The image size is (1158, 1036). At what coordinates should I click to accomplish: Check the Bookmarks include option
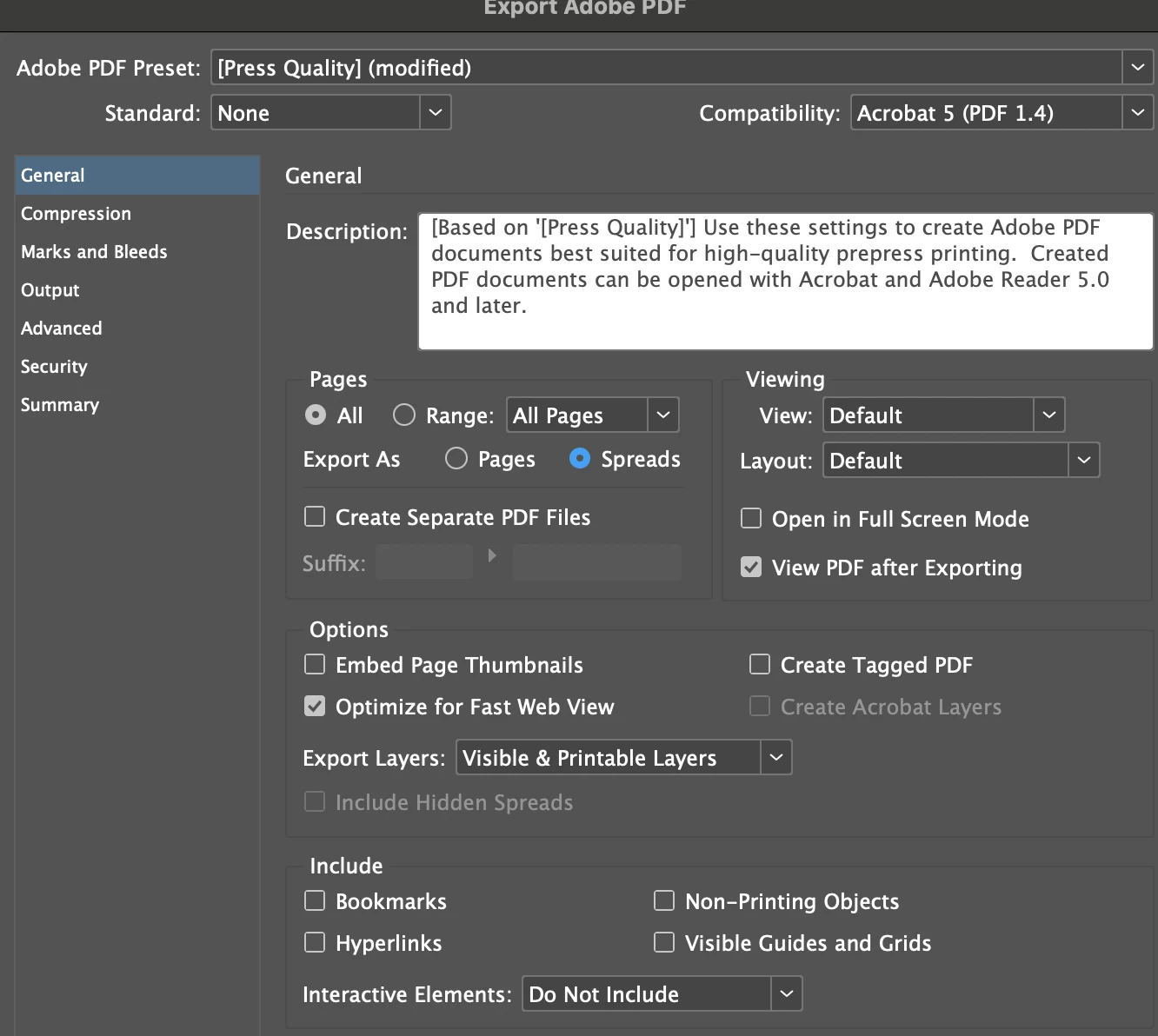point(315,901)
